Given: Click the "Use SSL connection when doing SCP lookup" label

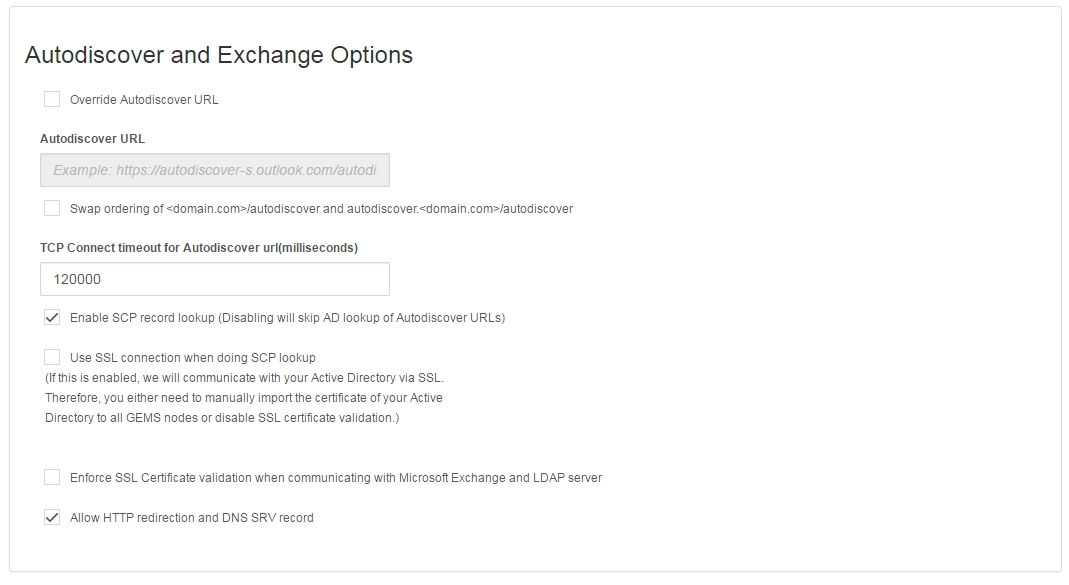Looking at the screenshot, I should [x=193, y=358].
